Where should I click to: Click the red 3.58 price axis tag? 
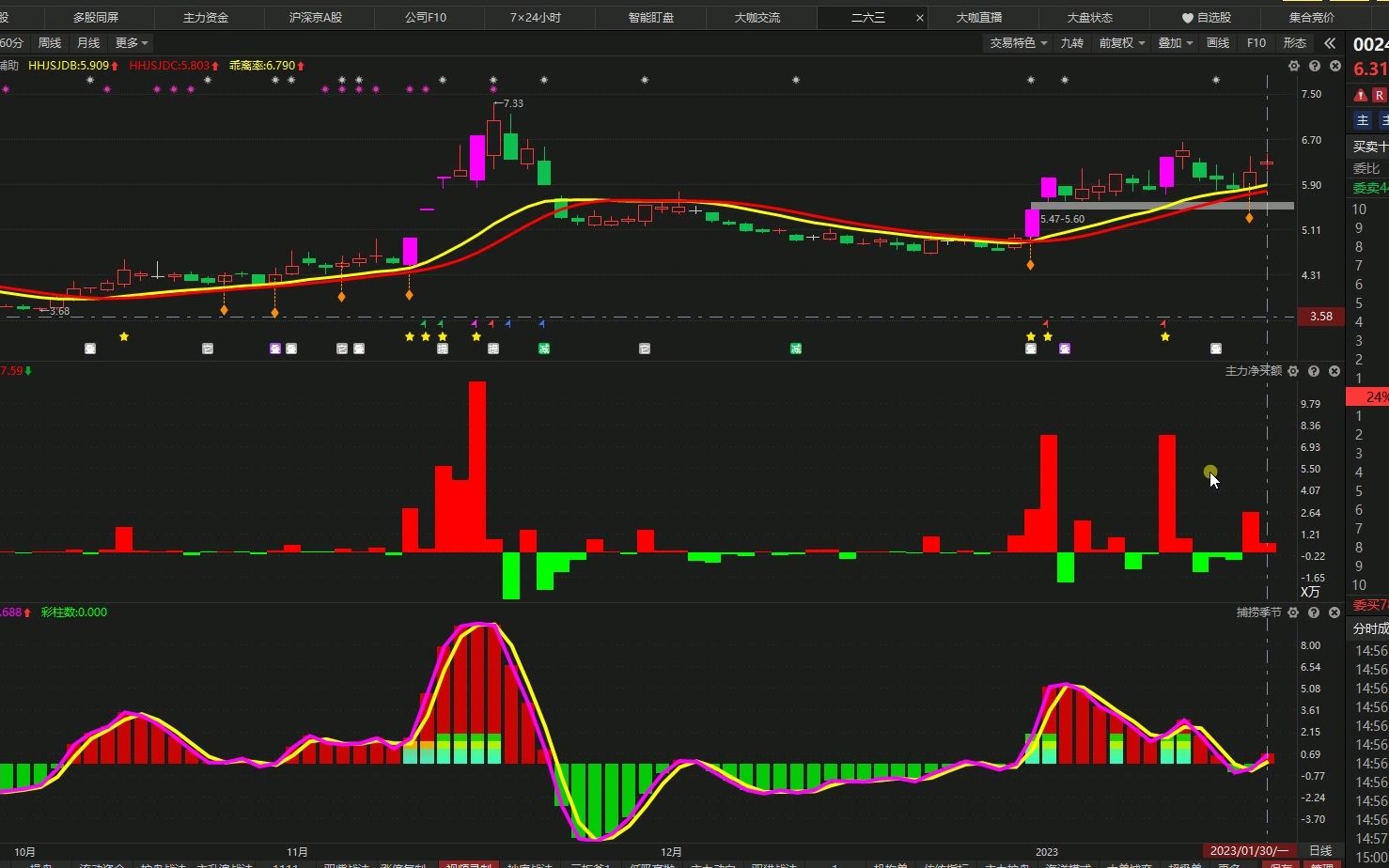pos(1321,317)
